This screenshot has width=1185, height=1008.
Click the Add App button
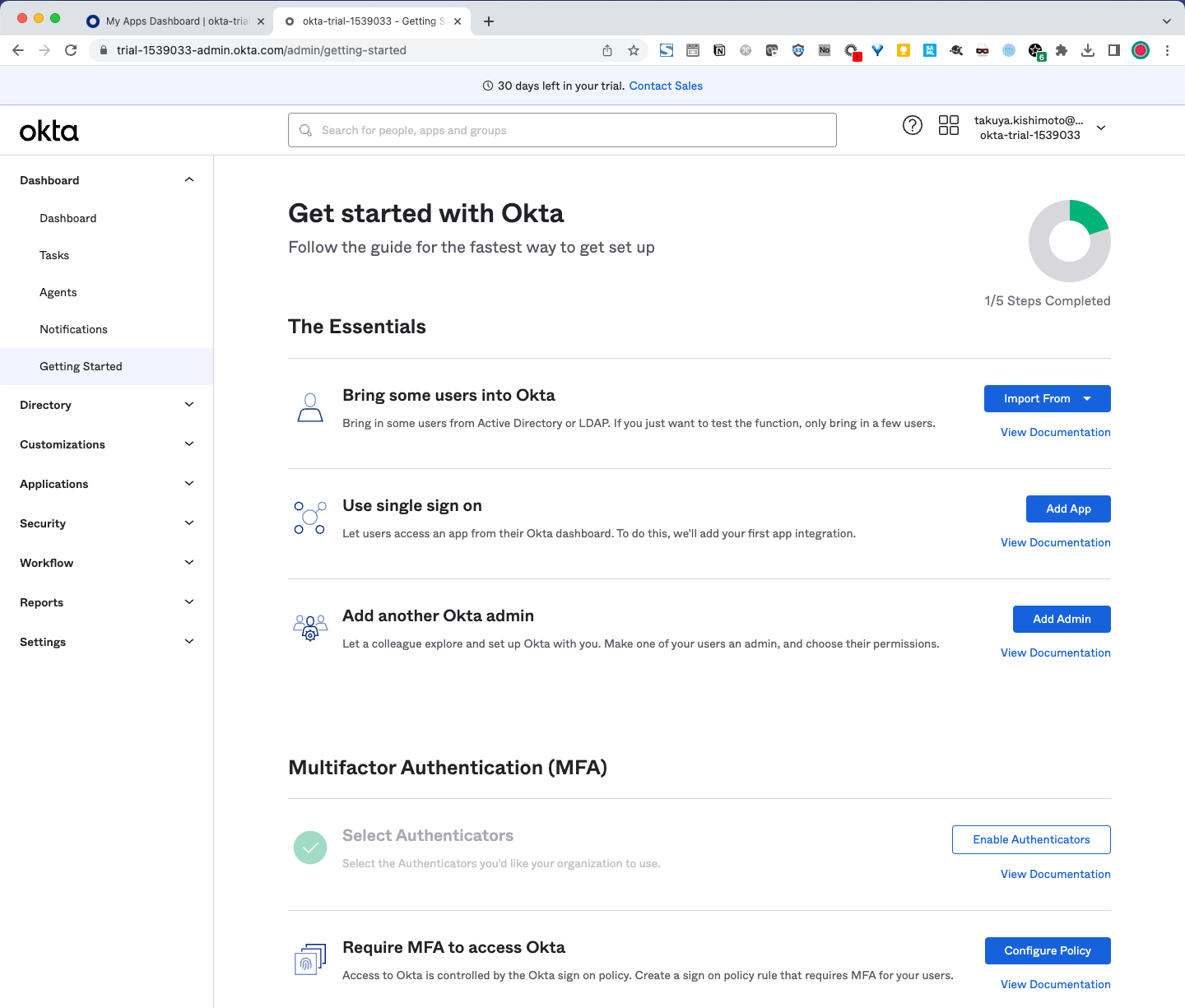[1067, 509]
